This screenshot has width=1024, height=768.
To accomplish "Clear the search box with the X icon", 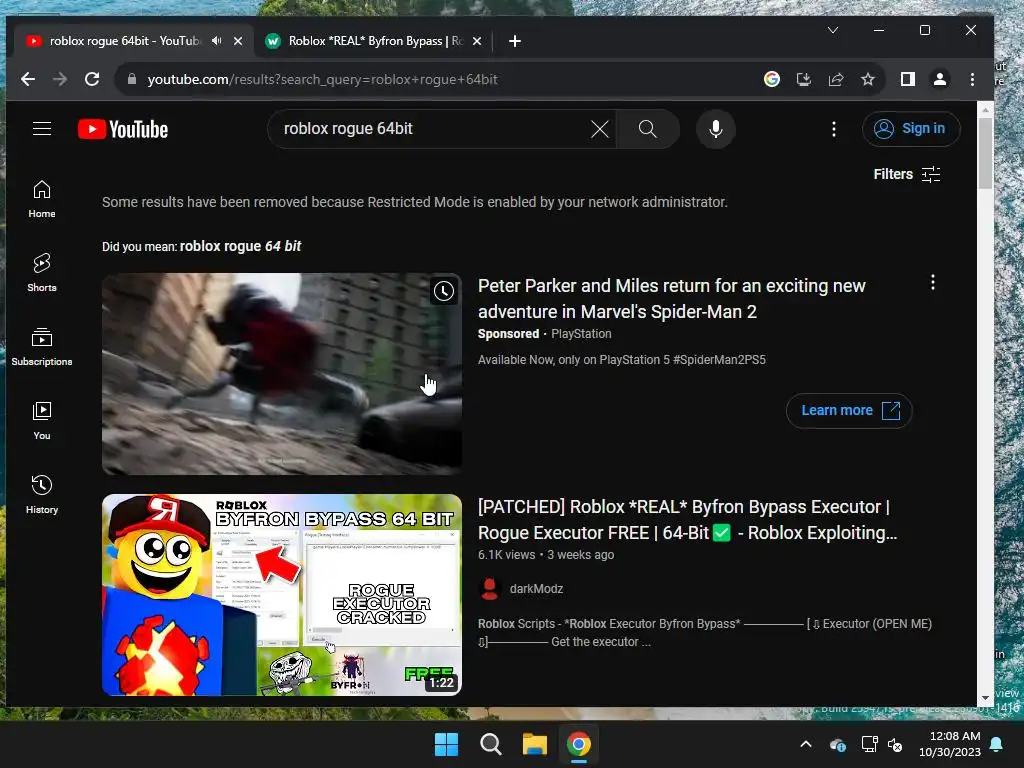I will click(x=600, y=129).
